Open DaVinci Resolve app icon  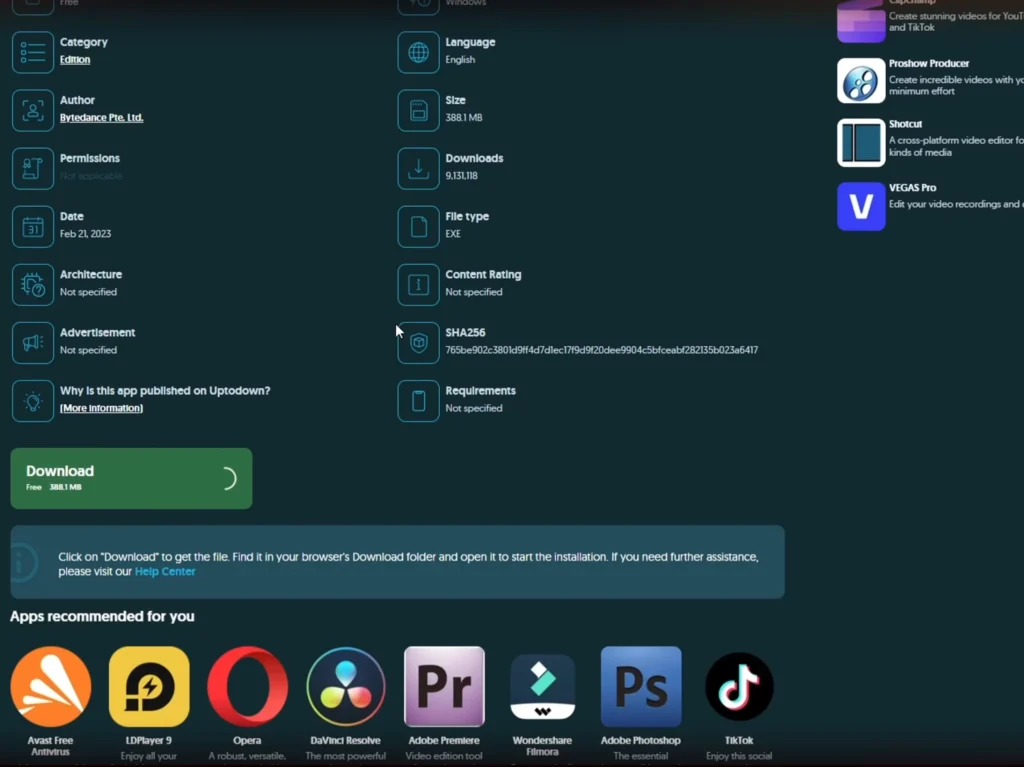point(345,687)
